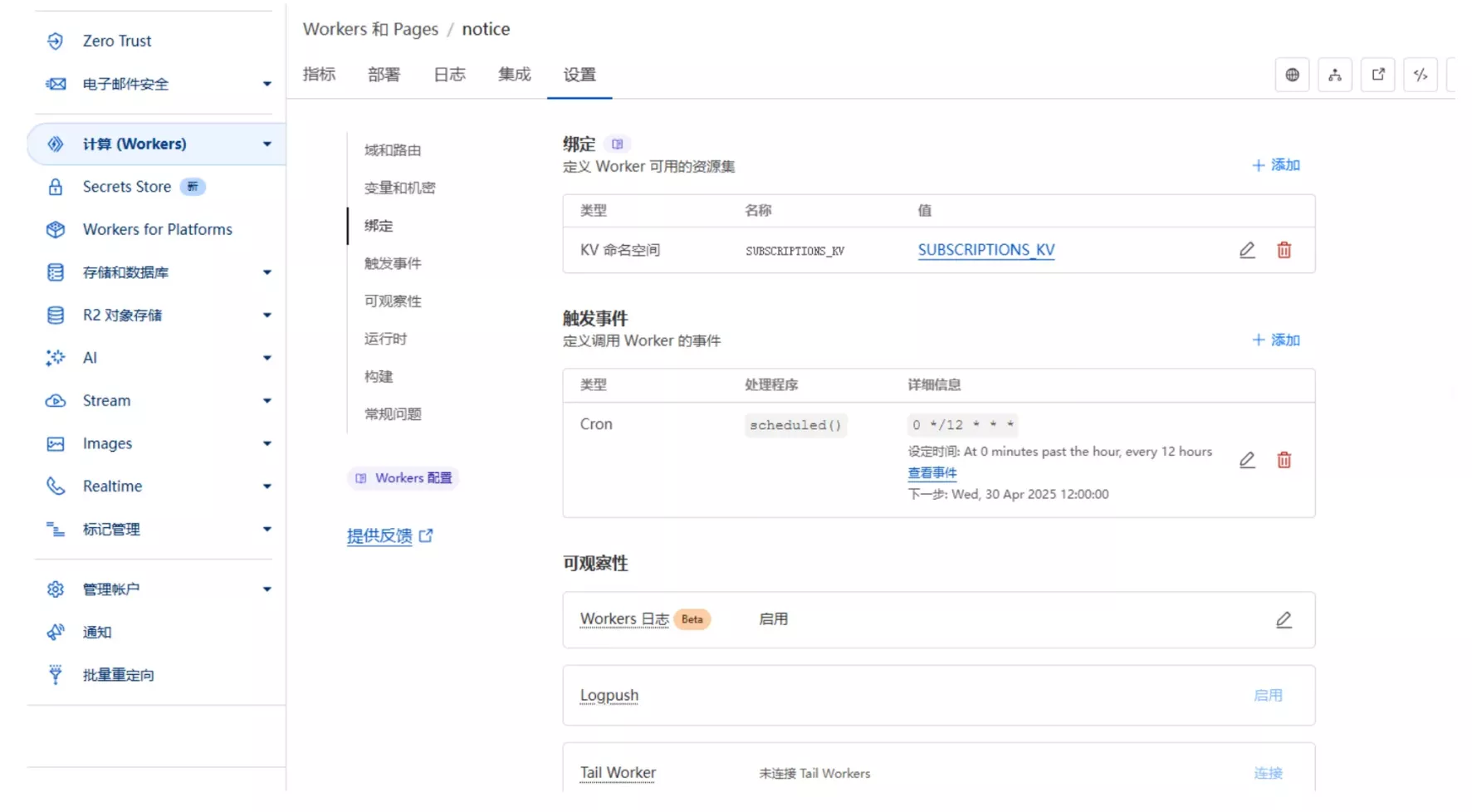1472x812 pixels.
Task: Click the external link icon in toolbar
Action: [x=1378, y=75]
